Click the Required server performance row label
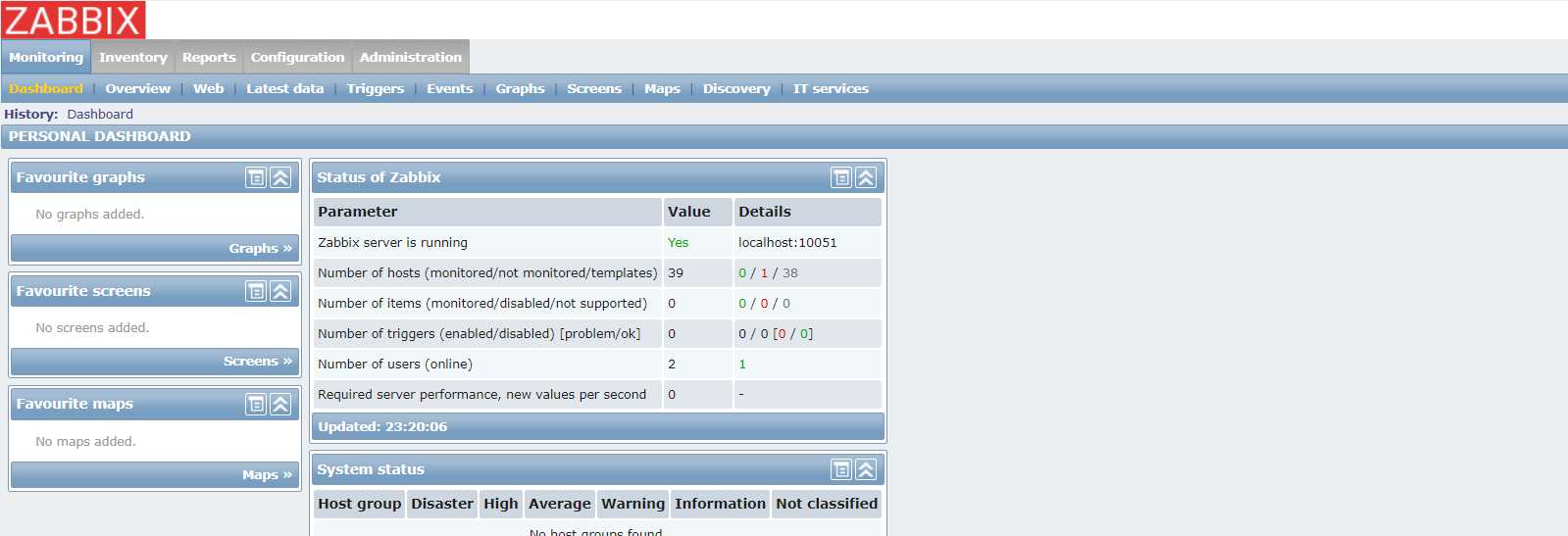Image resolution: width=1568 pixels, height=536 pixels. (482, 395)
